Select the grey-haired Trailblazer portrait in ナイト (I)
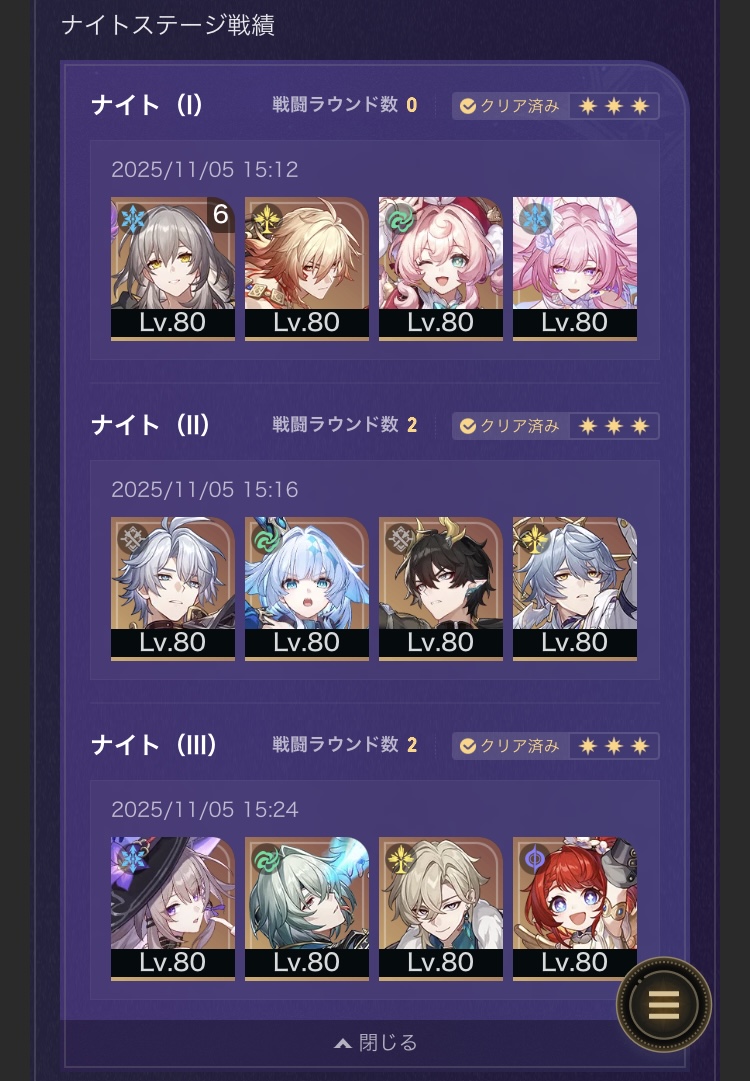The image size is (750, 1081). [173, 268]
